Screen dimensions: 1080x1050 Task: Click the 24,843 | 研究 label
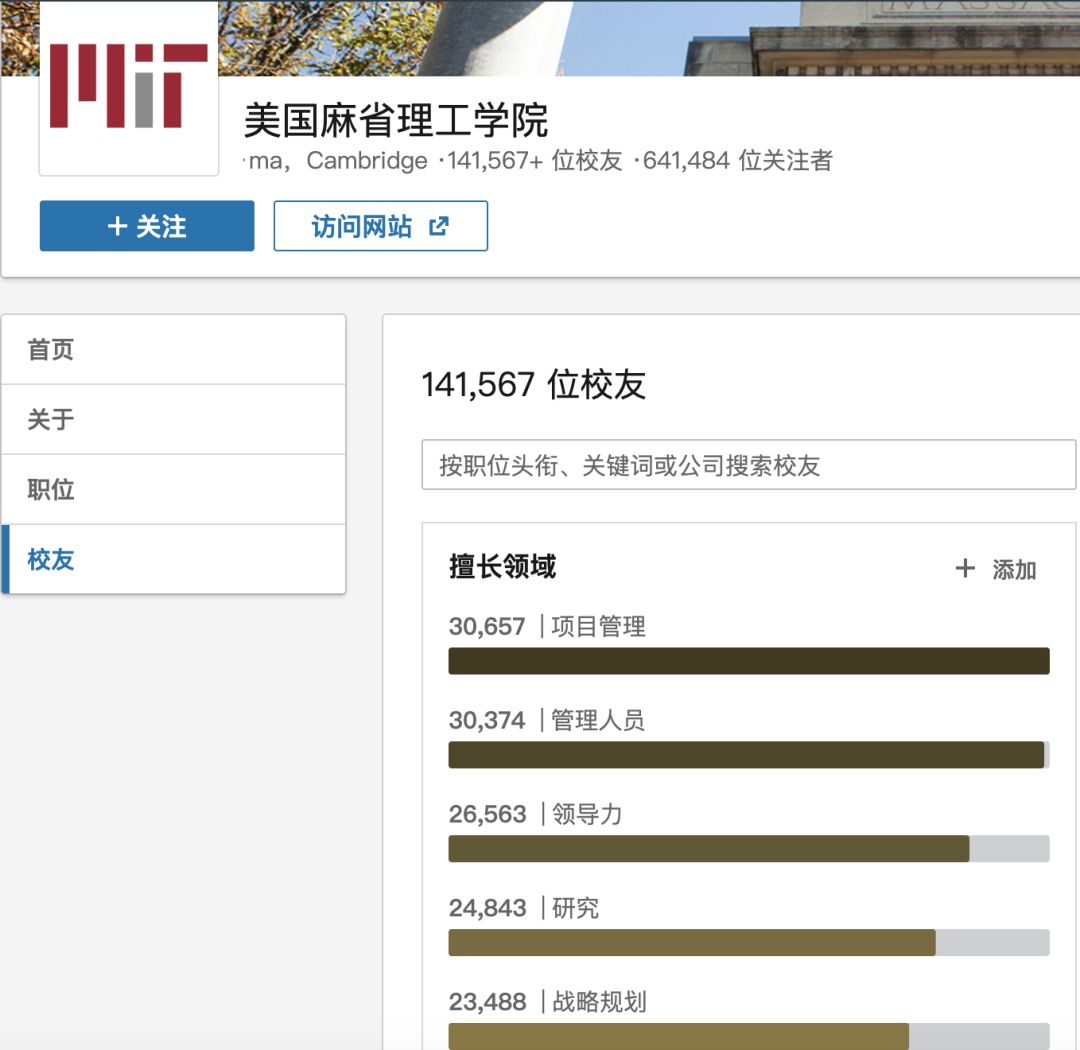point(524,908)
